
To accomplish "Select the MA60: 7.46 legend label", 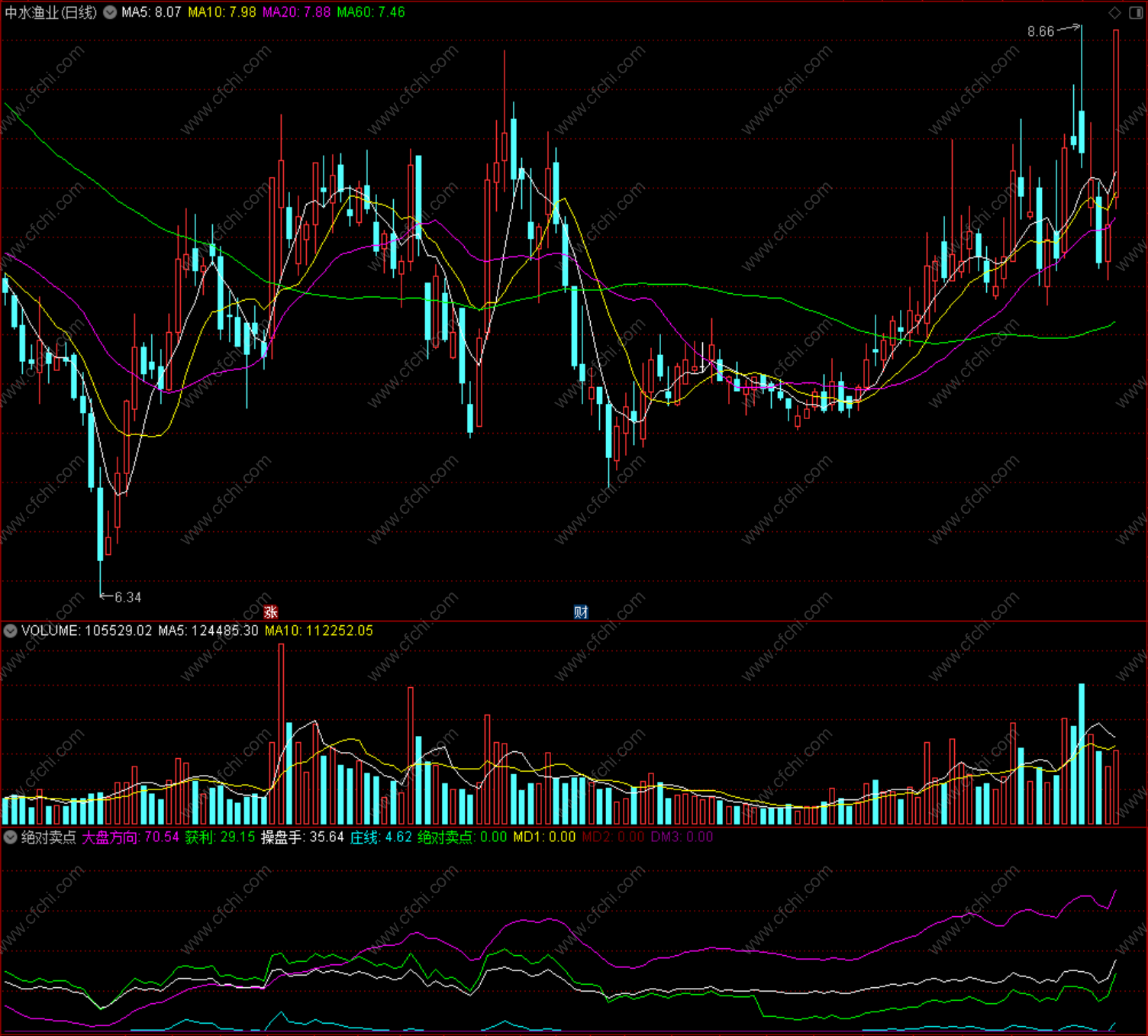I will click(x=371, y=12).
